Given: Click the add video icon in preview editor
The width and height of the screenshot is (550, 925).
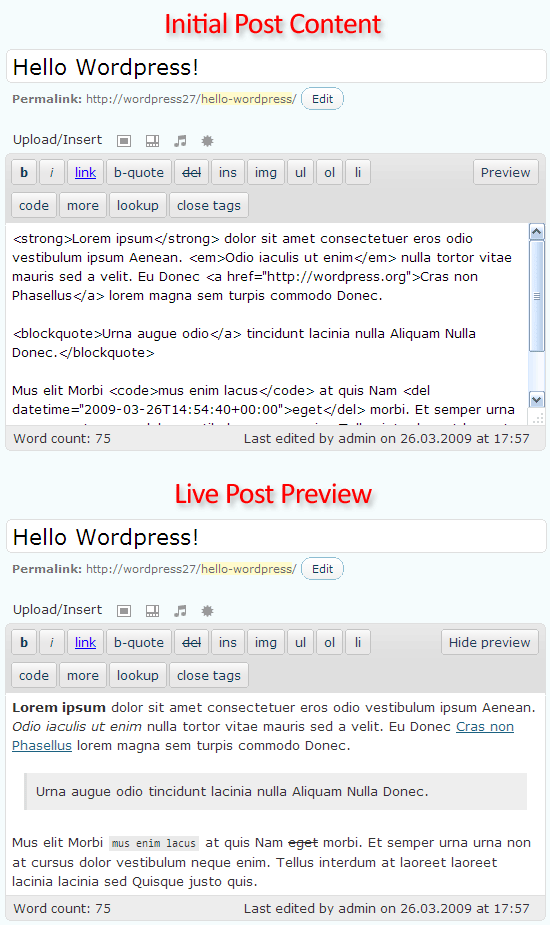Looking at the screenshot, I should (x=152, y=611).
